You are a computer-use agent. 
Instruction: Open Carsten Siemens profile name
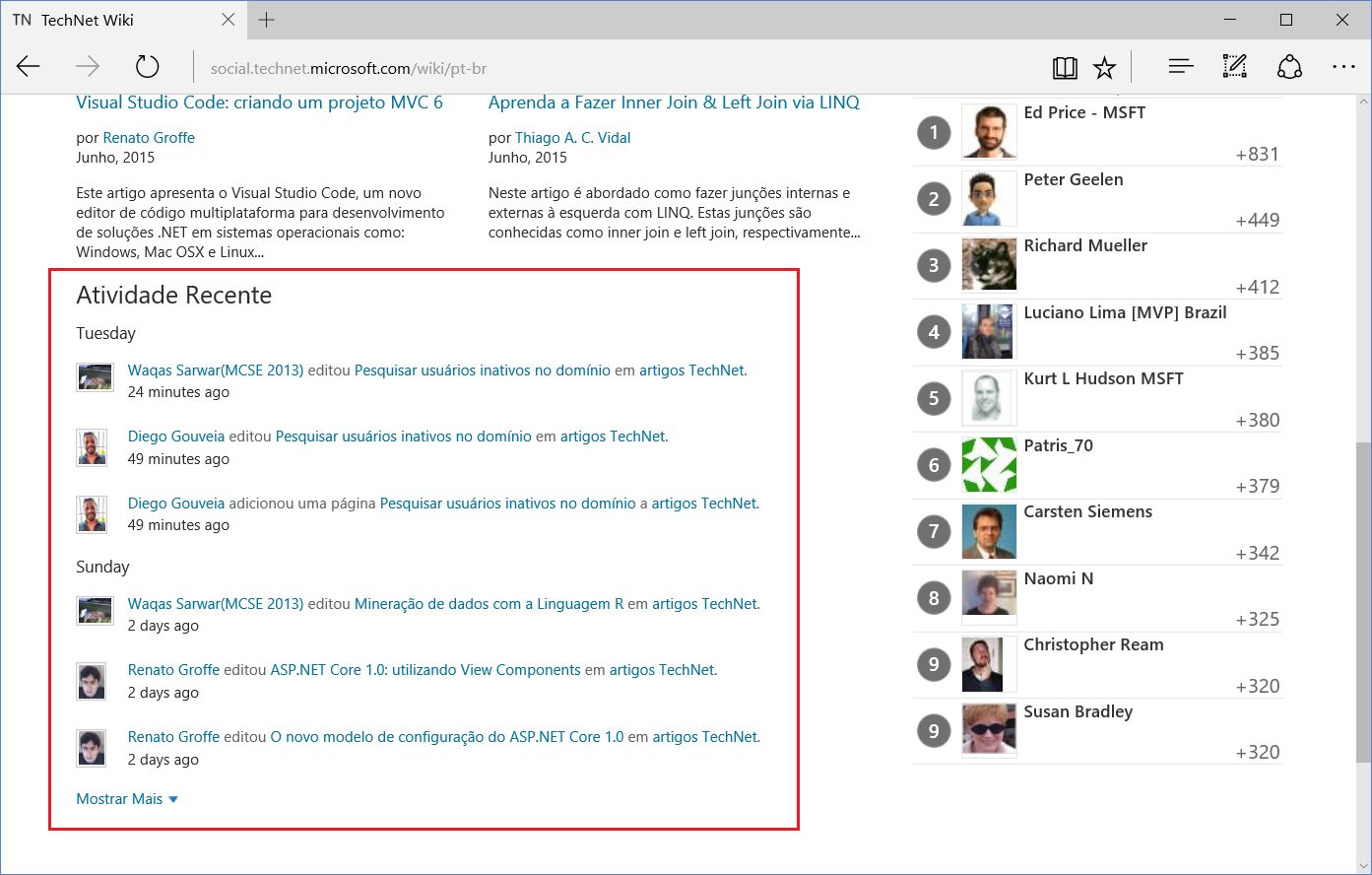tap(1088, 511)
